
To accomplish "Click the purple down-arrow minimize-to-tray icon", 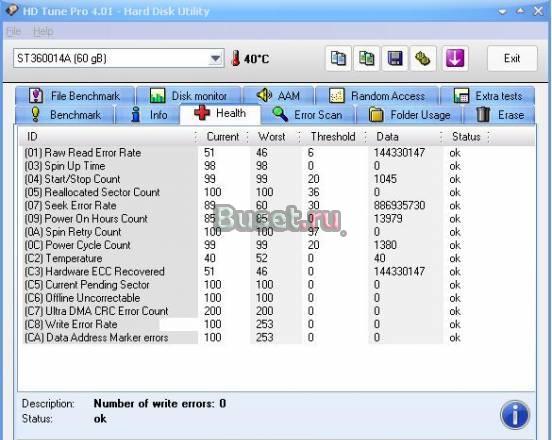I will tap(455, 58).
